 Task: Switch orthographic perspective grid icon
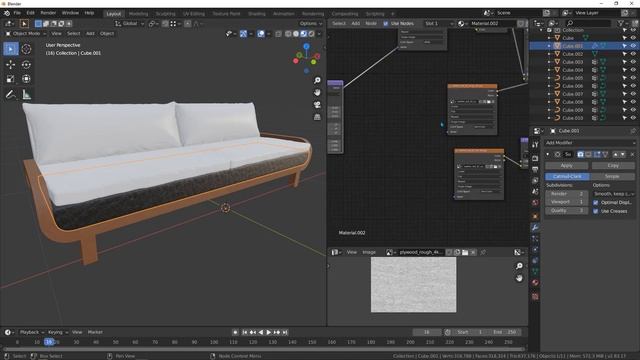tap(317, 117)
